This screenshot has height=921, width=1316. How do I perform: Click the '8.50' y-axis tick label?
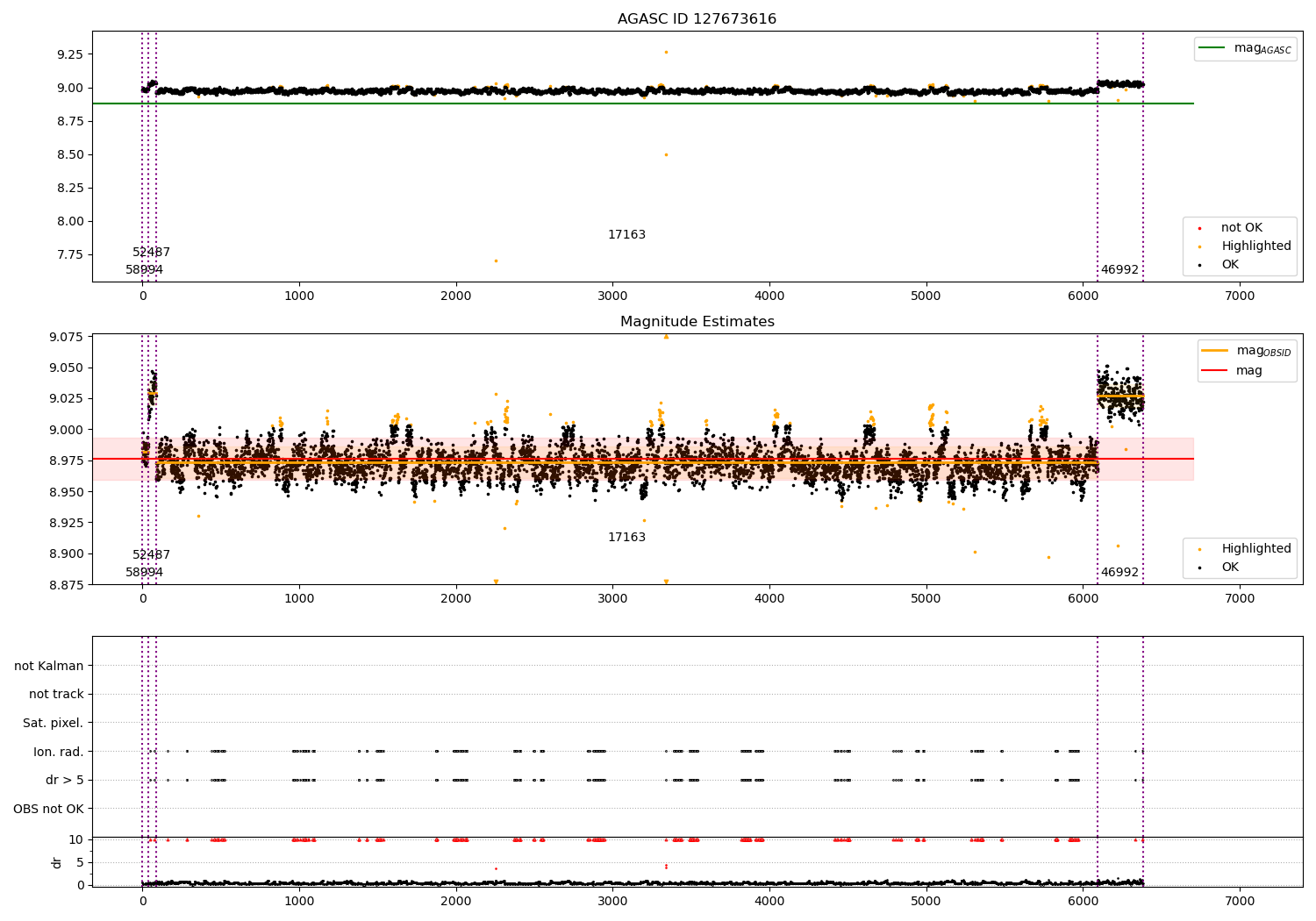coord(70,154)
